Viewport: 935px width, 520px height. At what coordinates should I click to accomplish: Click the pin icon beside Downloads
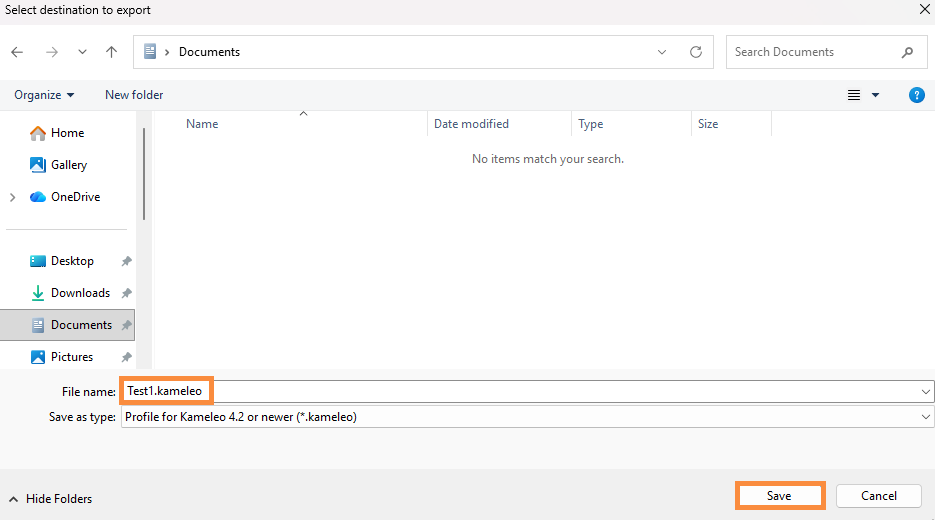[x=126, y=293]
